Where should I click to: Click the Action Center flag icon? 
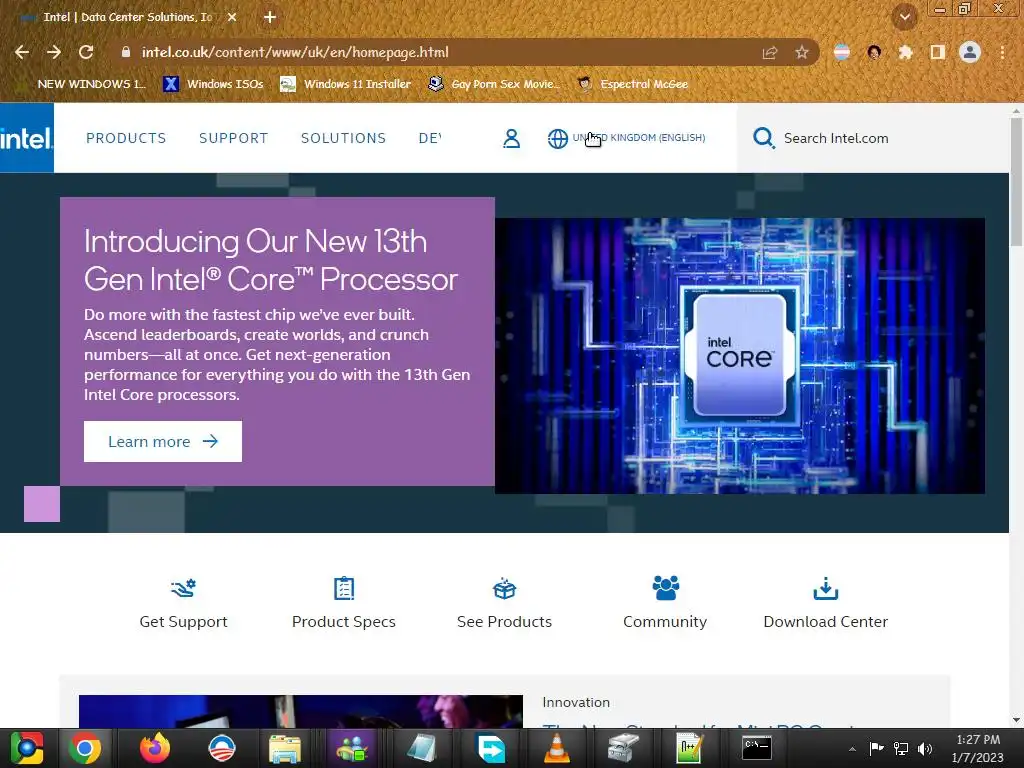[876, 748]
